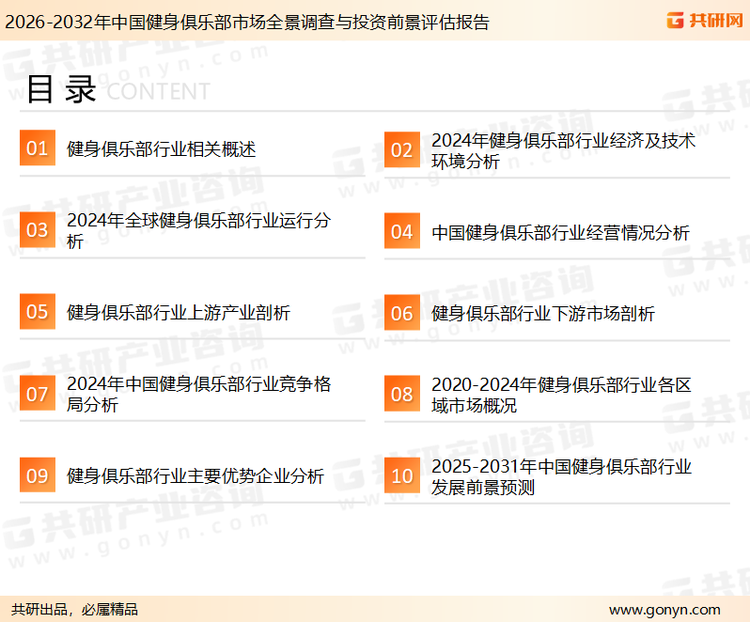This screenshot has height=622, width=750.
Task: Click the 中国健身俱乐部行业经营情况分析 chapter title
Action: click(x=560, y=232)
